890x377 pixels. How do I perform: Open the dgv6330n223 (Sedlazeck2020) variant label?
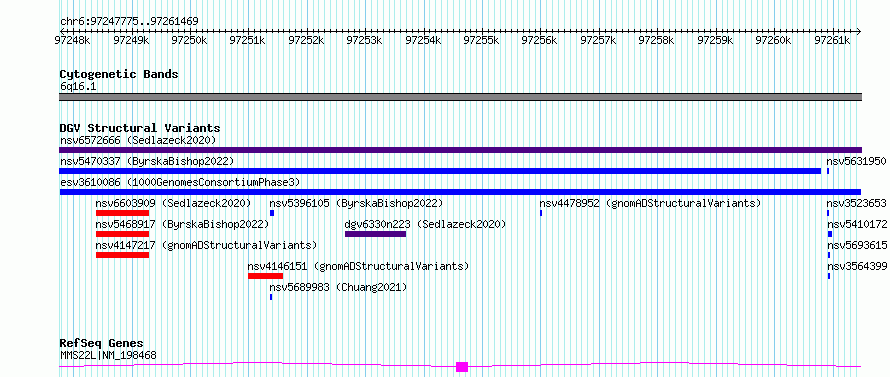point(425,224)
